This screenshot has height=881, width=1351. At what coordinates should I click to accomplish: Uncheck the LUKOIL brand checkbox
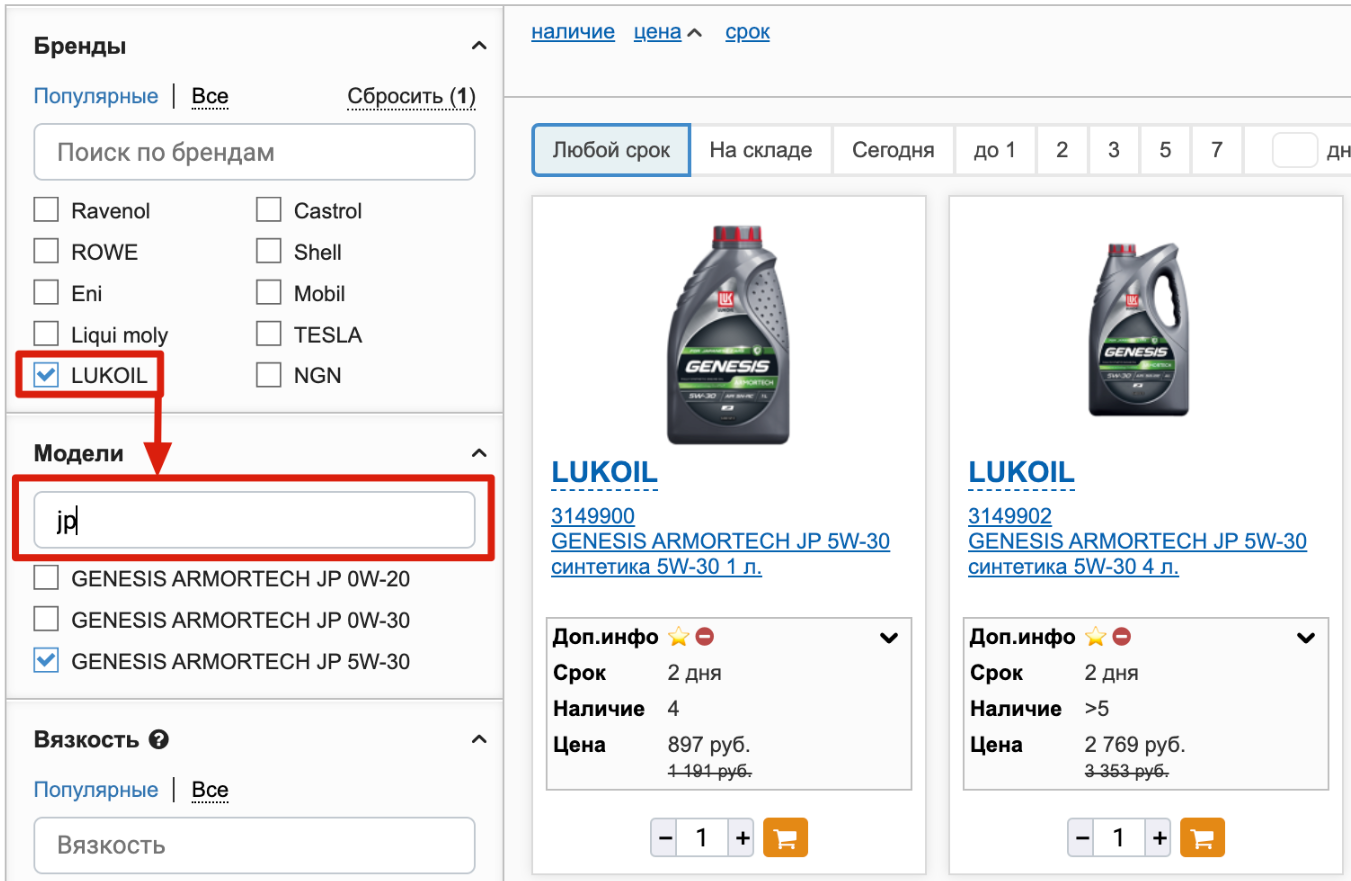[x=46, y=375]
